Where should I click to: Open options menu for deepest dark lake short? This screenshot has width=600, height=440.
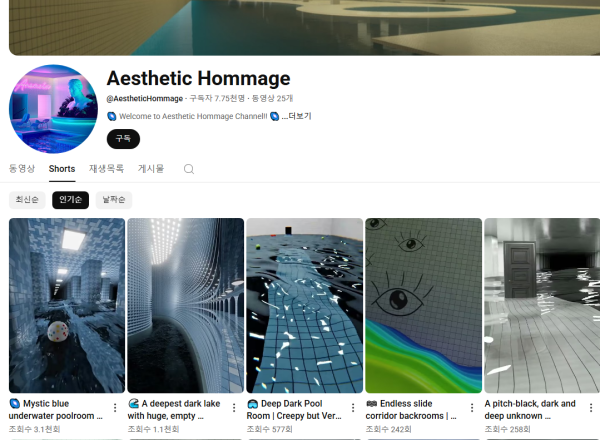tap(234, 408)
